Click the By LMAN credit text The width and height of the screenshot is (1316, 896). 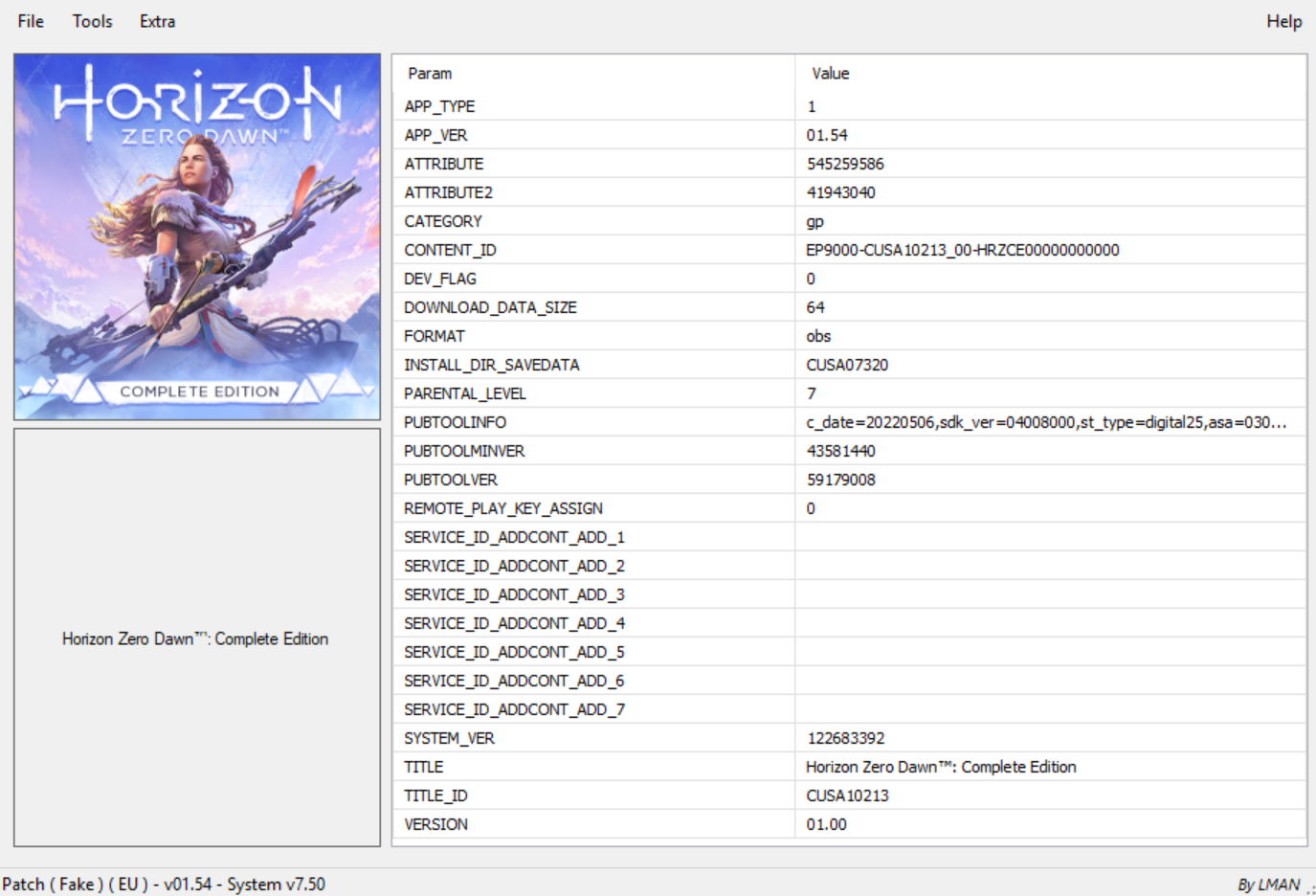(1268, 885)
